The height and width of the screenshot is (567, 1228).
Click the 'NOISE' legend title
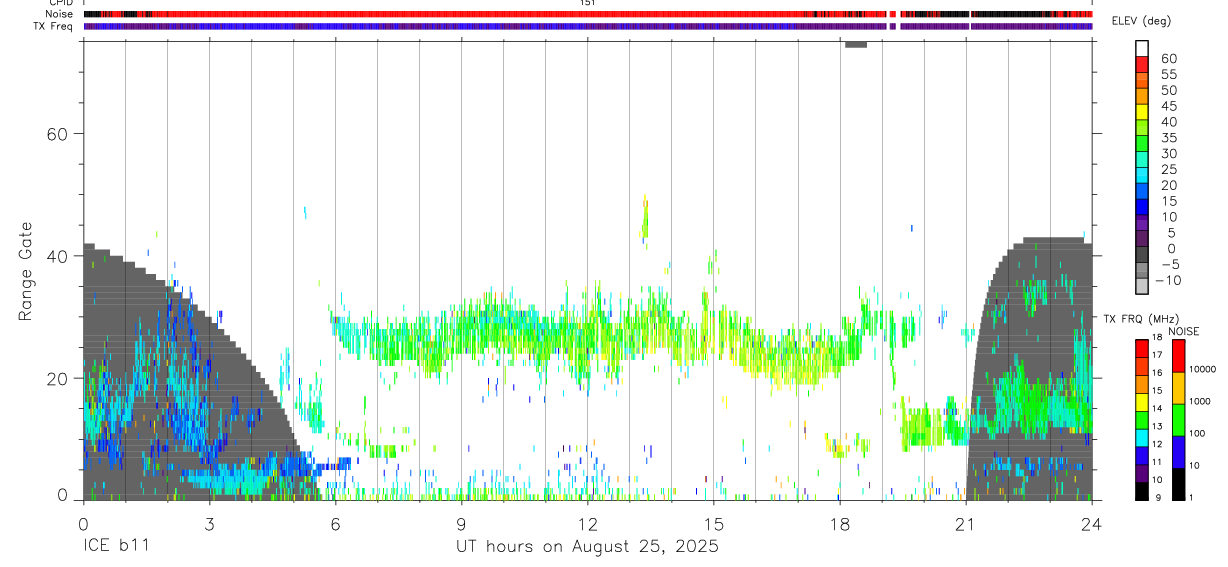(1183, 331)
